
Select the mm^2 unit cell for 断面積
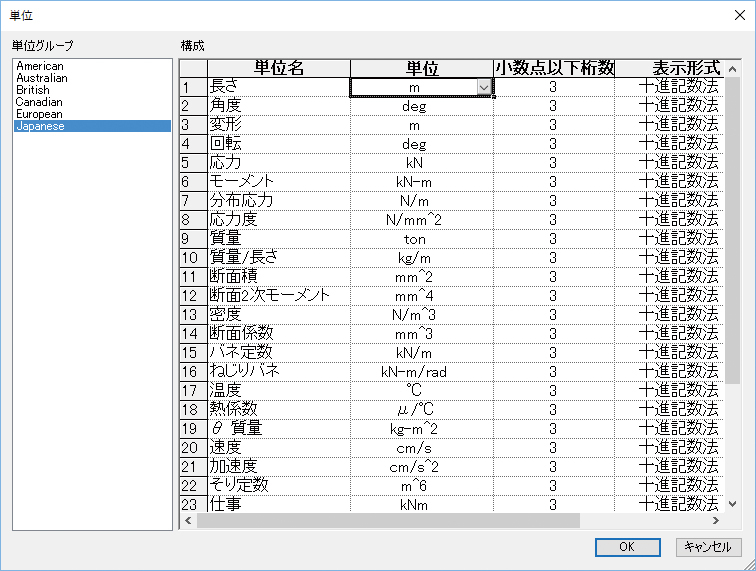pyautogui.click(x=422, y=277)
